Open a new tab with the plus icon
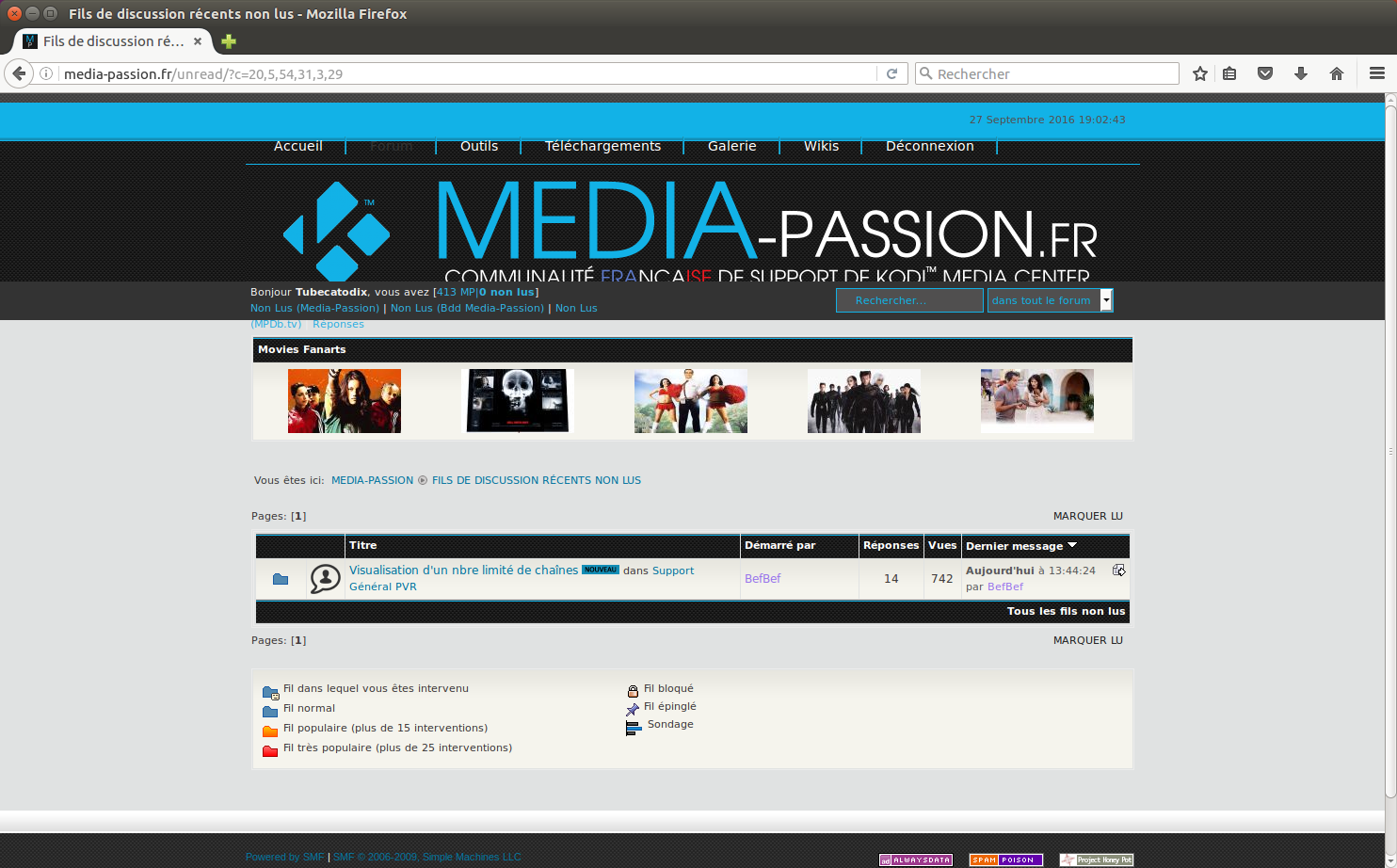1397x868 pixels. click(229, 41)
